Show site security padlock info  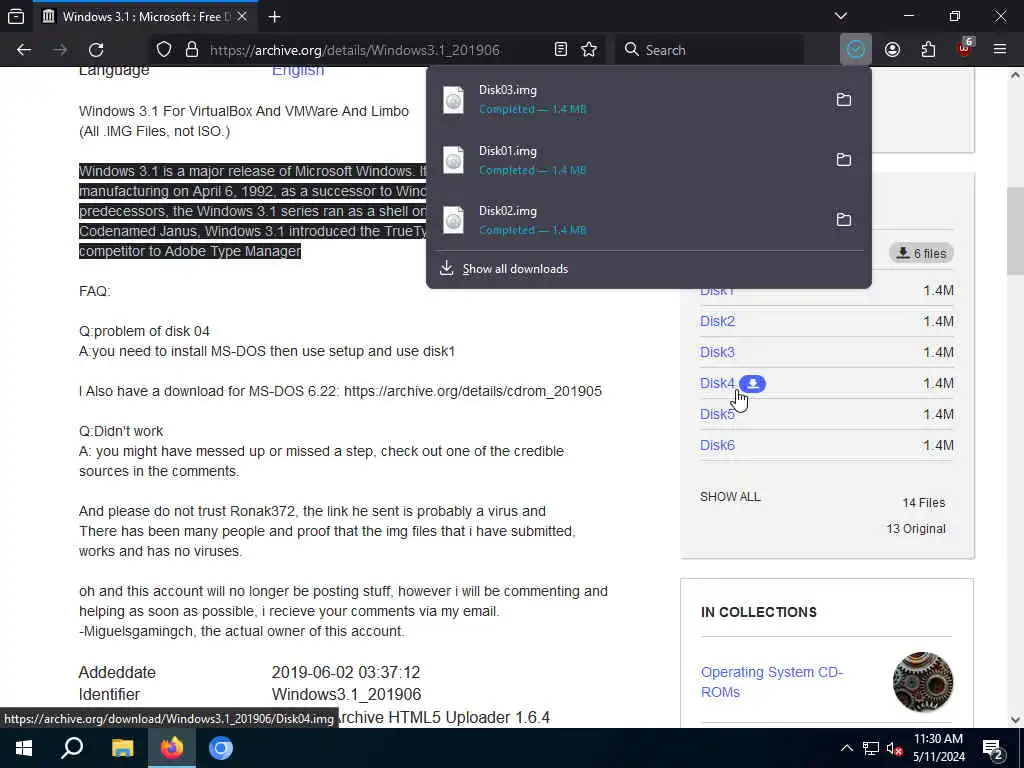[191, 50]
